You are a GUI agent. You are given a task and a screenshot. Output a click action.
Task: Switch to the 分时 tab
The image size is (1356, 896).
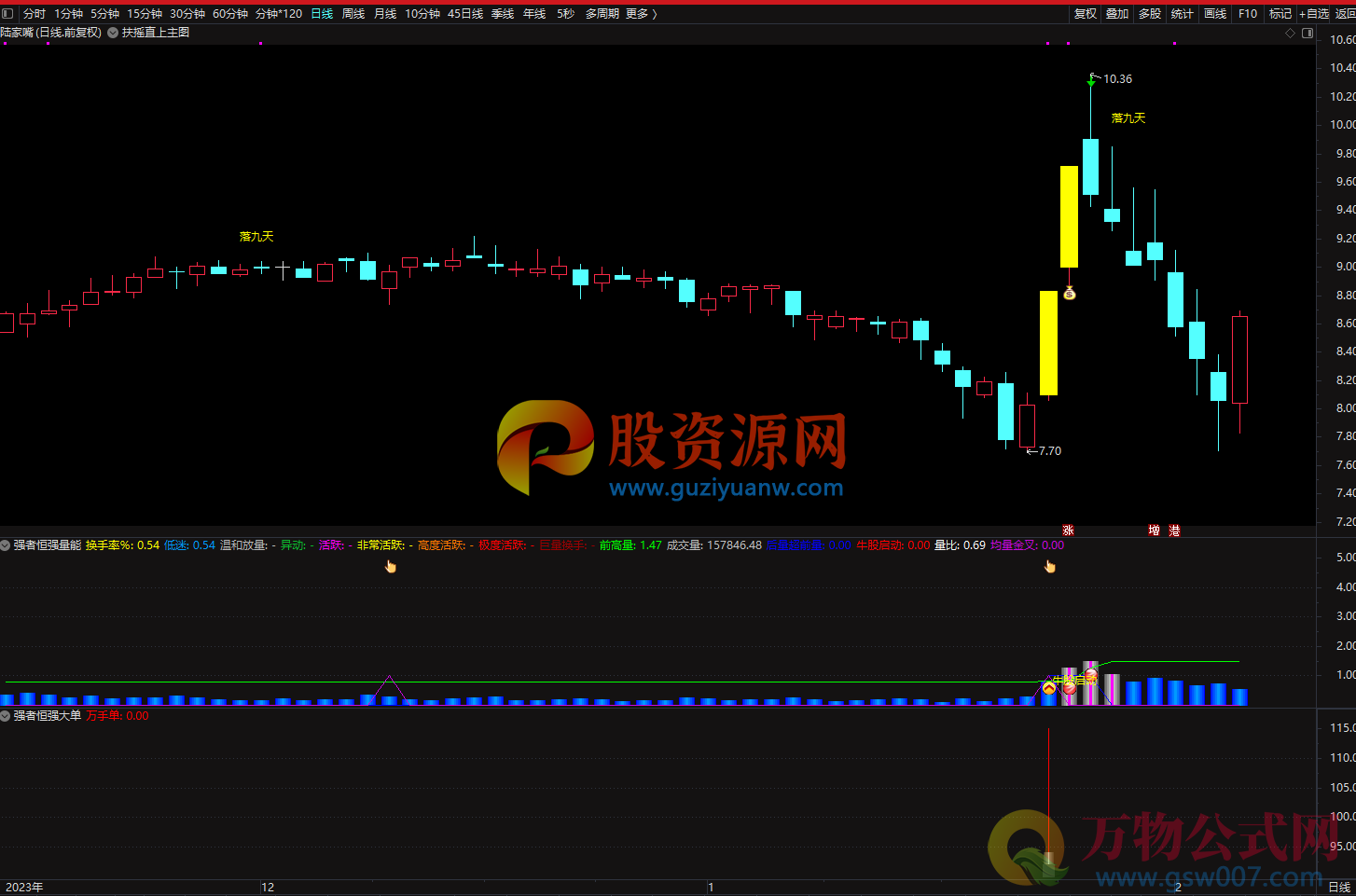tap(35, 13)
